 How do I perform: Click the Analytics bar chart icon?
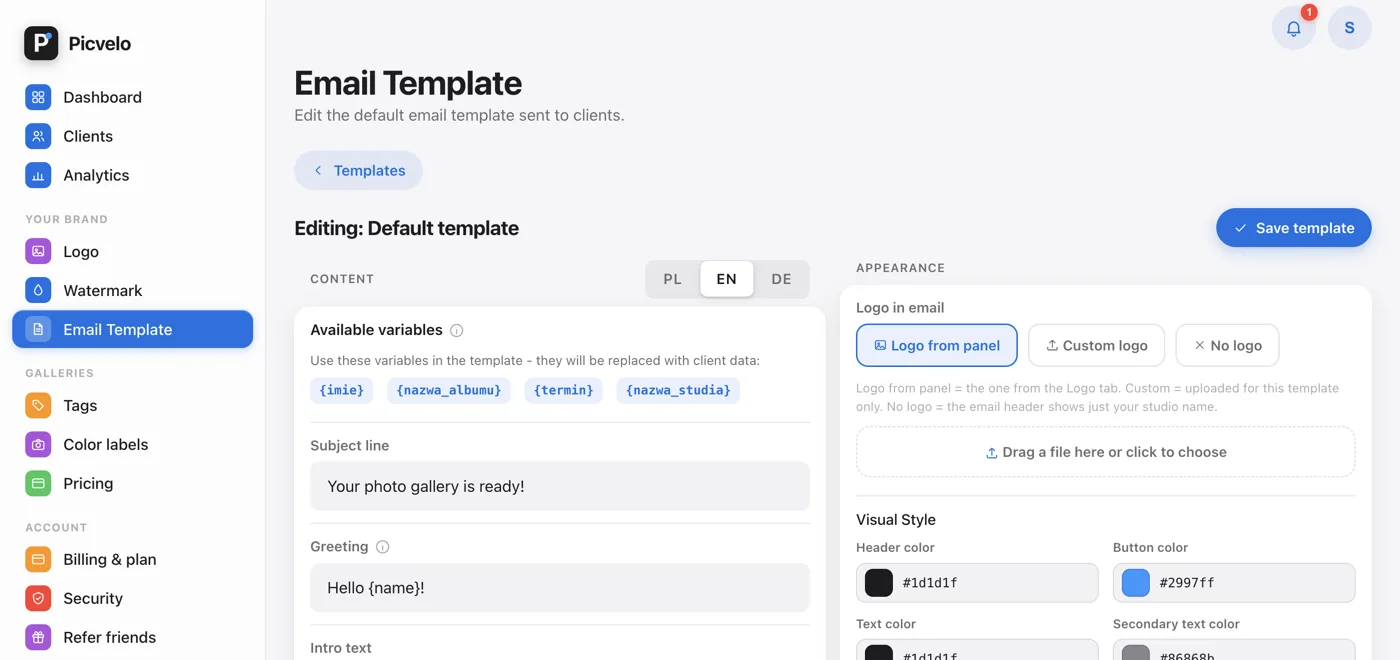38,175
